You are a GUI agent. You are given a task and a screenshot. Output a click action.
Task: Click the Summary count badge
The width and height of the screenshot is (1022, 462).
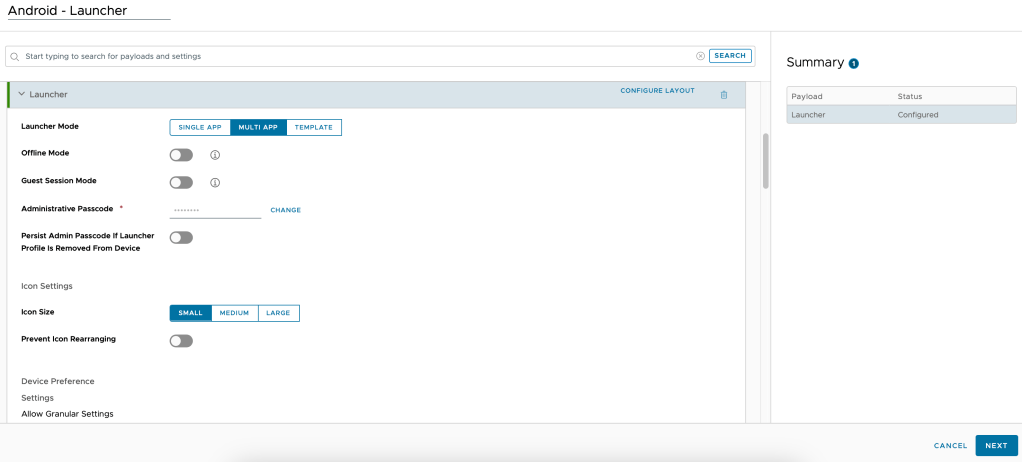pos(854,63)
